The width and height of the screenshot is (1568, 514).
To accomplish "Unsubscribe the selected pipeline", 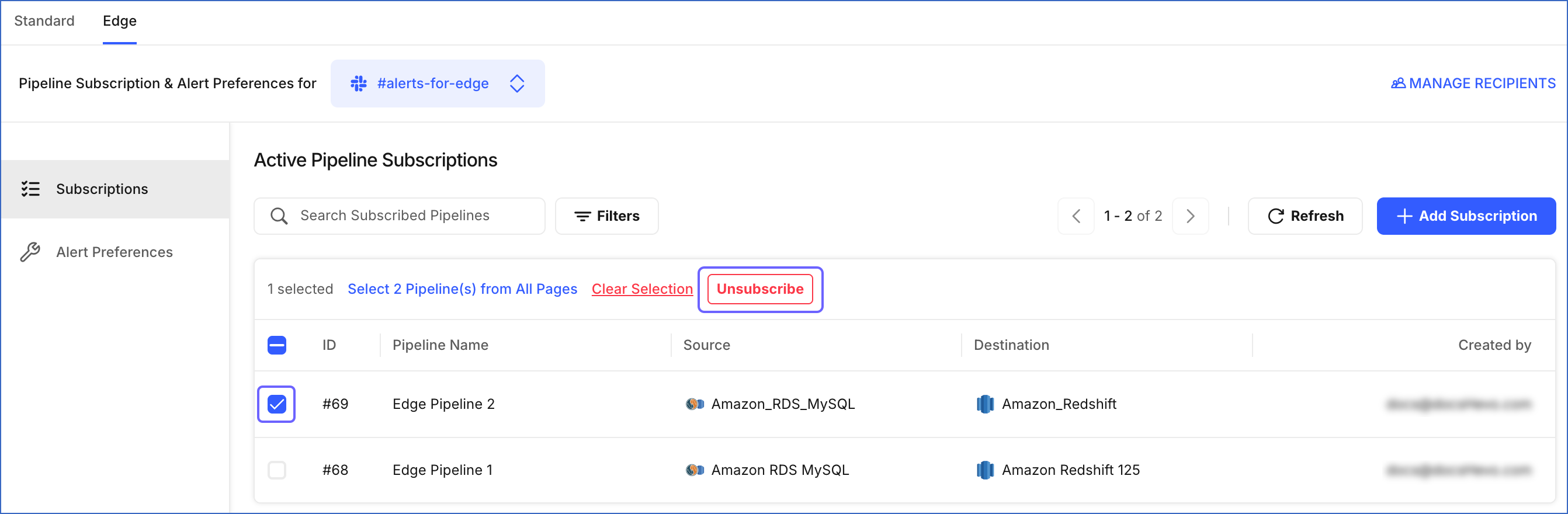I will [759, 290].
